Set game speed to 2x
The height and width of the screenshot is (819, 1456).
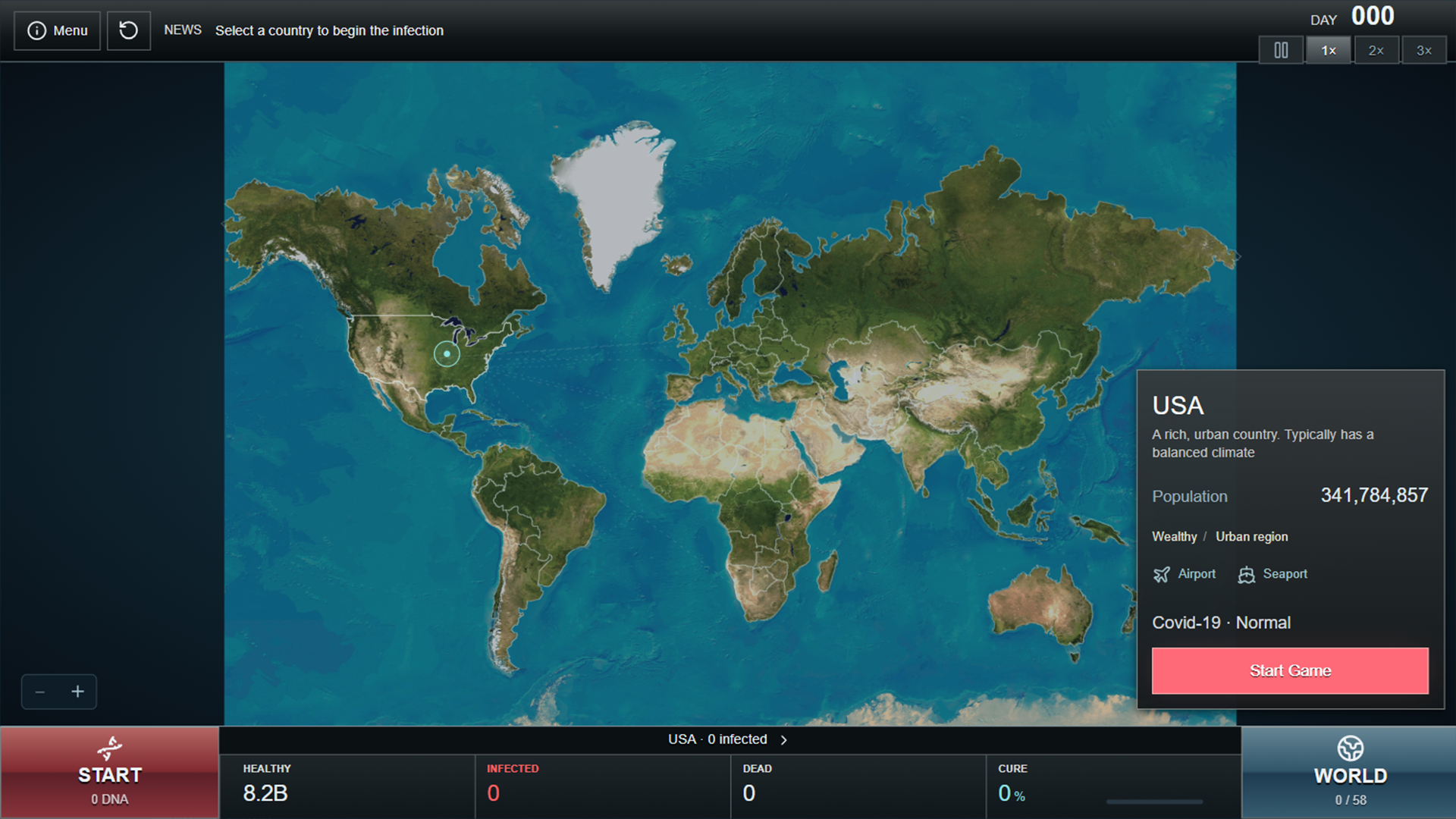tap(1376, 50)
